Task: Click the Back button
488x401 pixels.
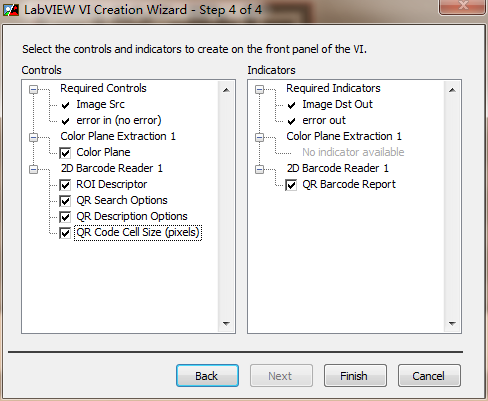Action: (207, 376)
